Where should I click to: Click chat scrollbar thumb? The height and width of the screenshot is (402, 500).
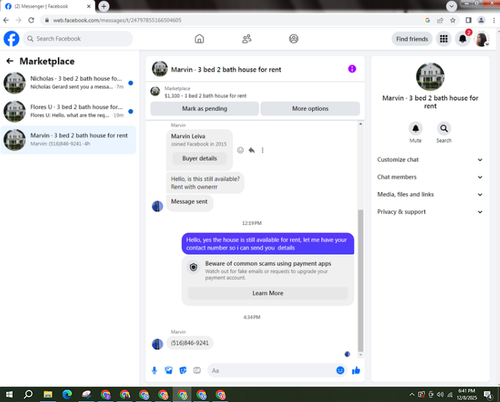[x=360, y=280]
